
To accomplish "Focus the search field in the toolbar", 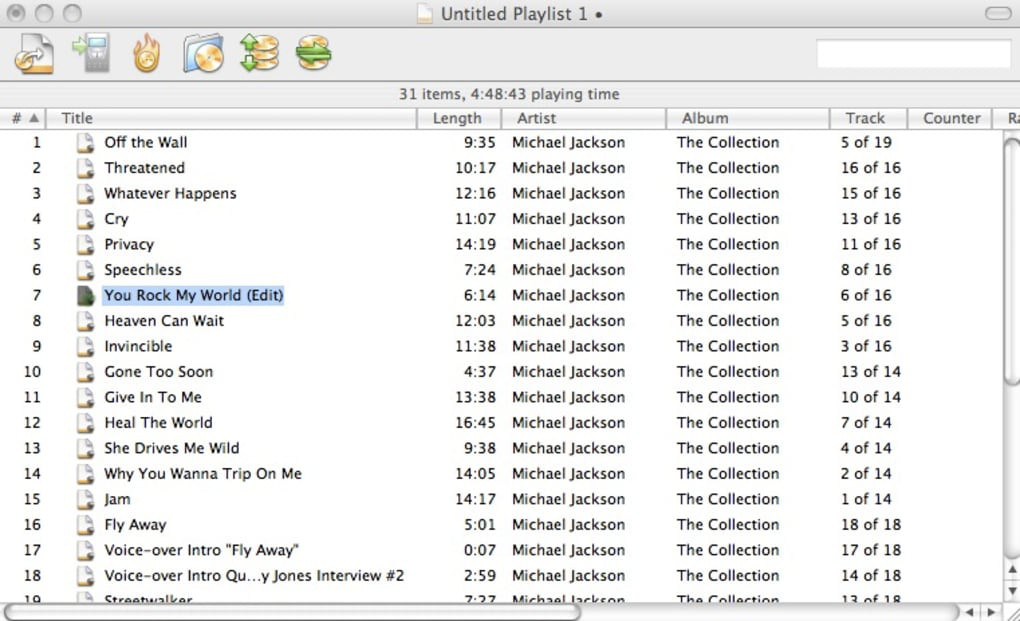I will pos(913,53).
